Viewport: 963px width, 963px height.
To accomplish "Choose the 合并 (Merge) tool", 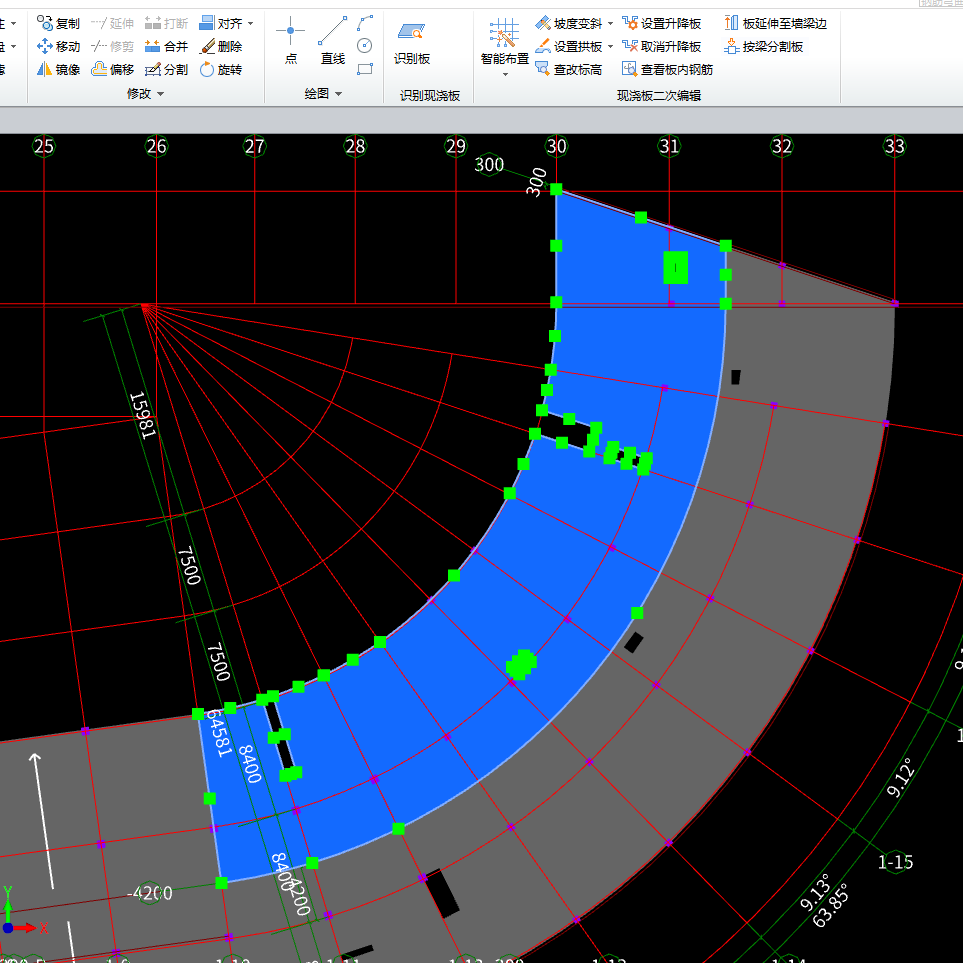I will [x=166, y=46].
